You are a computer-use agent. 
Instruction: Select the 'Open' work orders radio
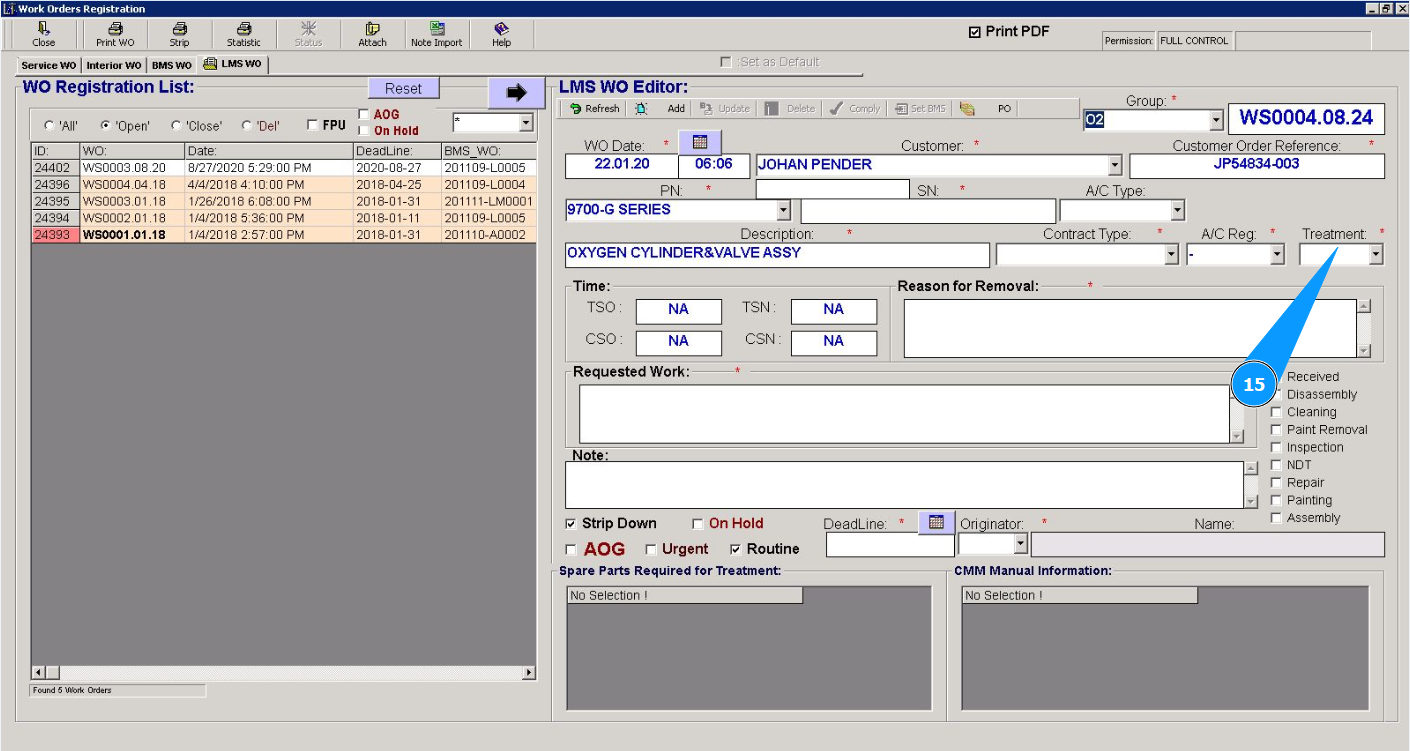105,126
